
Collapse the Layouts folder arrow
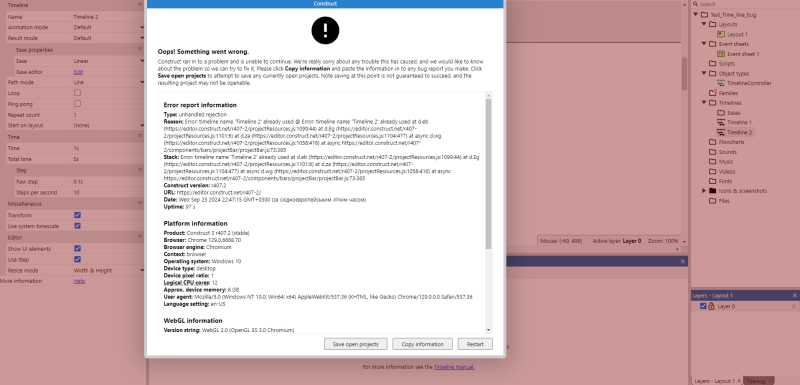point(704,24)
